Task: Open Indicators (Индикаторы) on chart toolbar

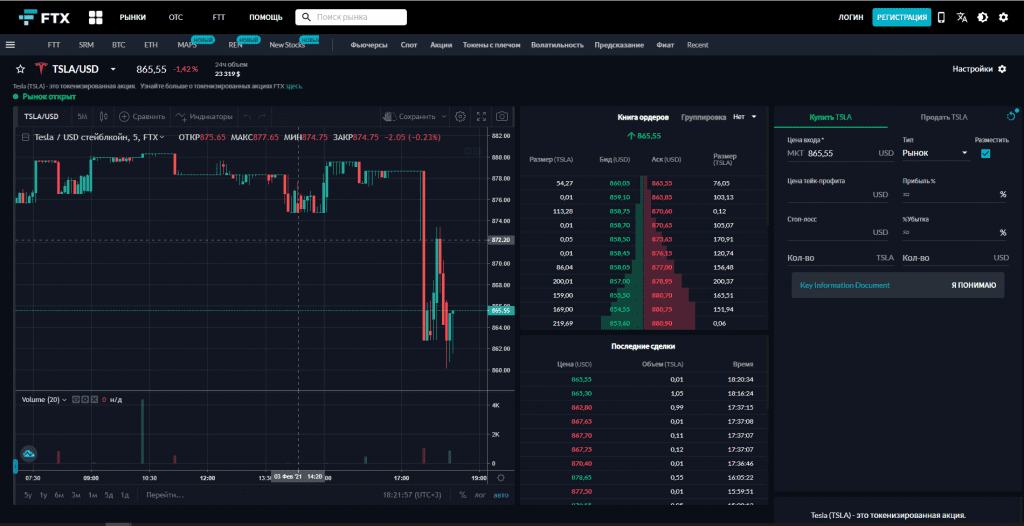Action: tap(204, 117)
